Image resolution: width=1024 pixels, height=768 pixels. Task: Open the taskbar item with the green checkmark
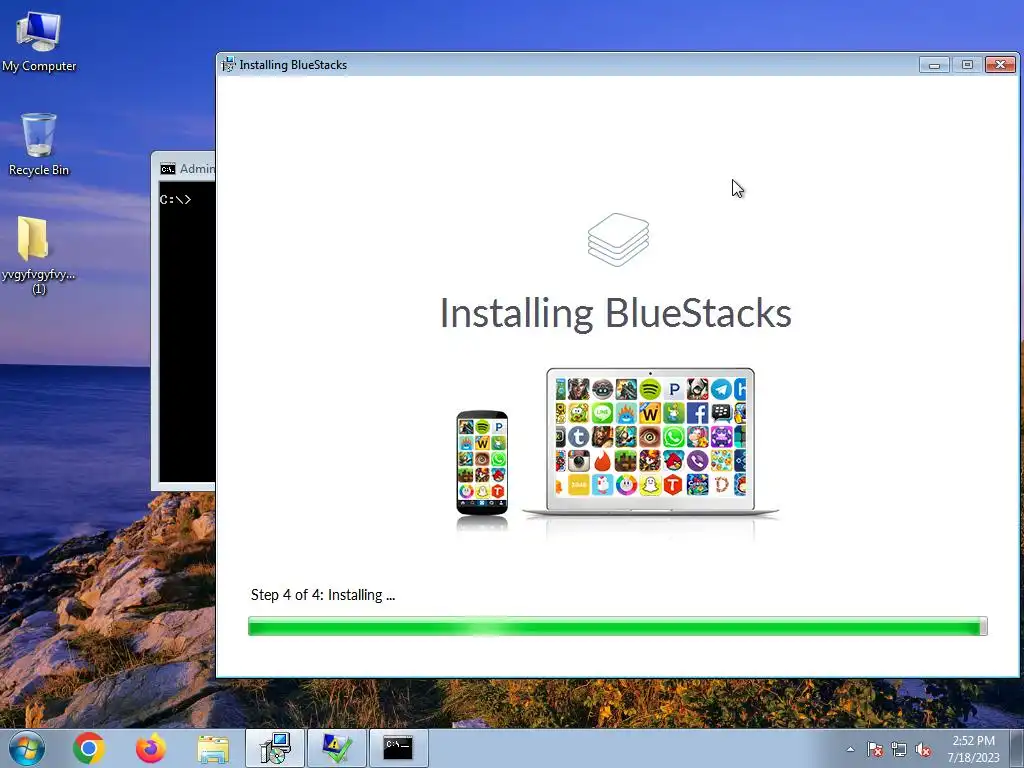(x=337, y=748)
